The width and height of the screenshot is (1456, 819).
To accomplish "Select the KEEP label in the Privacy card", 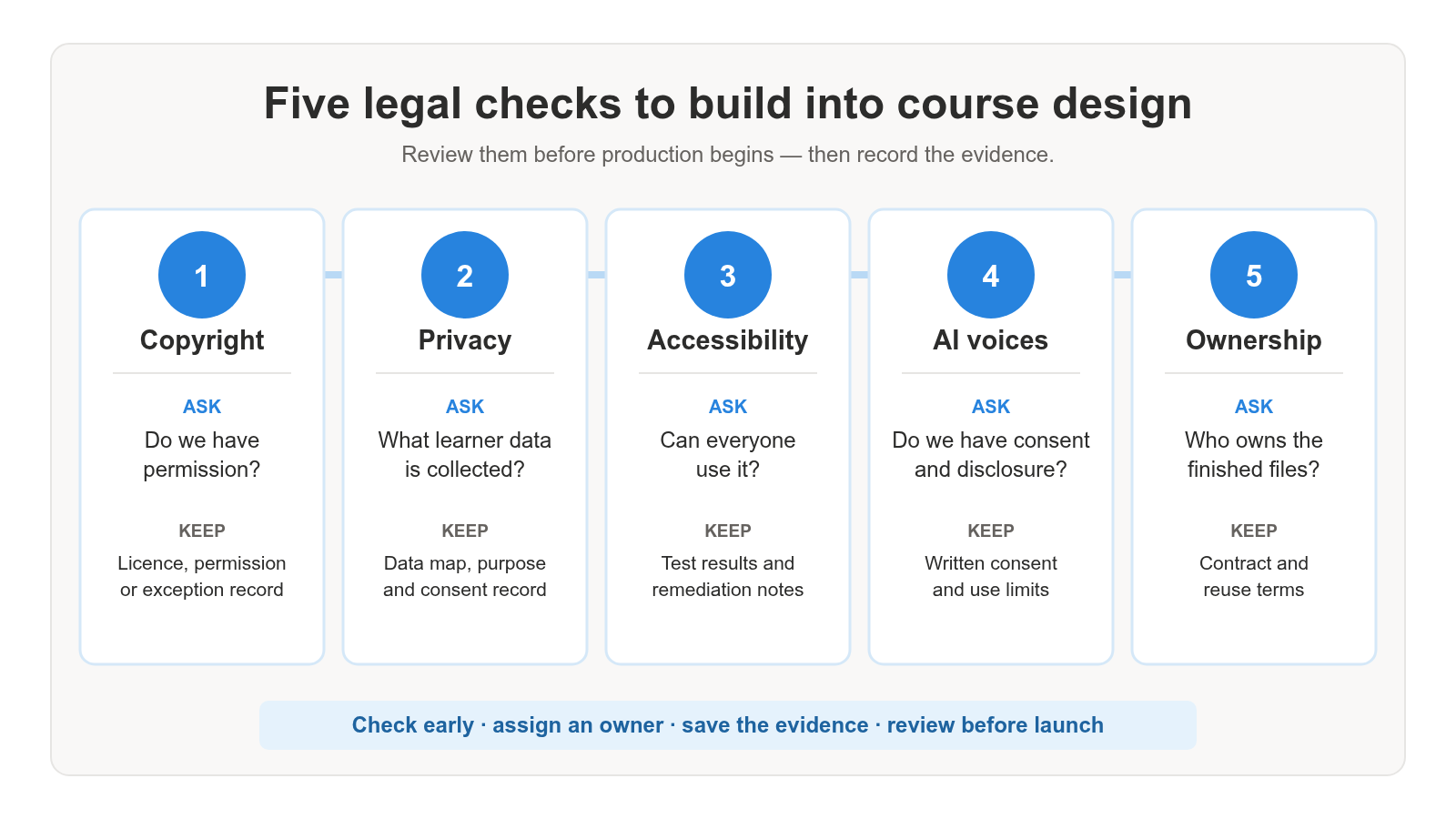I will tap(465, 531).
